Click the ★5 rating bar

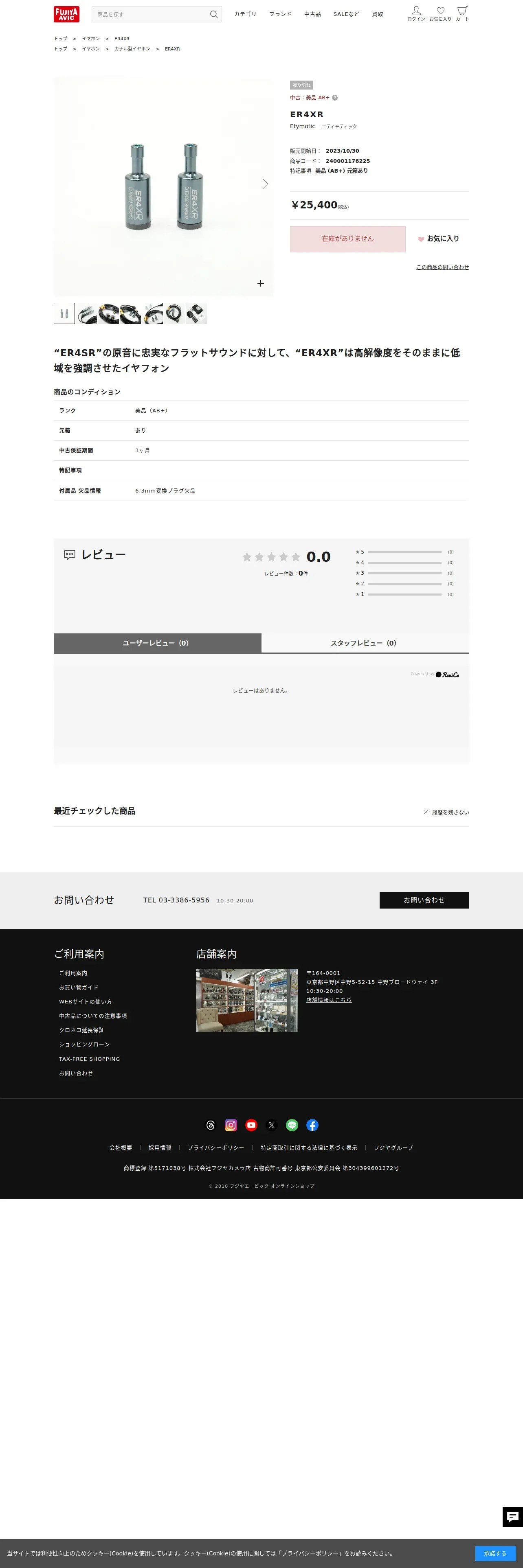pos(404,552)
